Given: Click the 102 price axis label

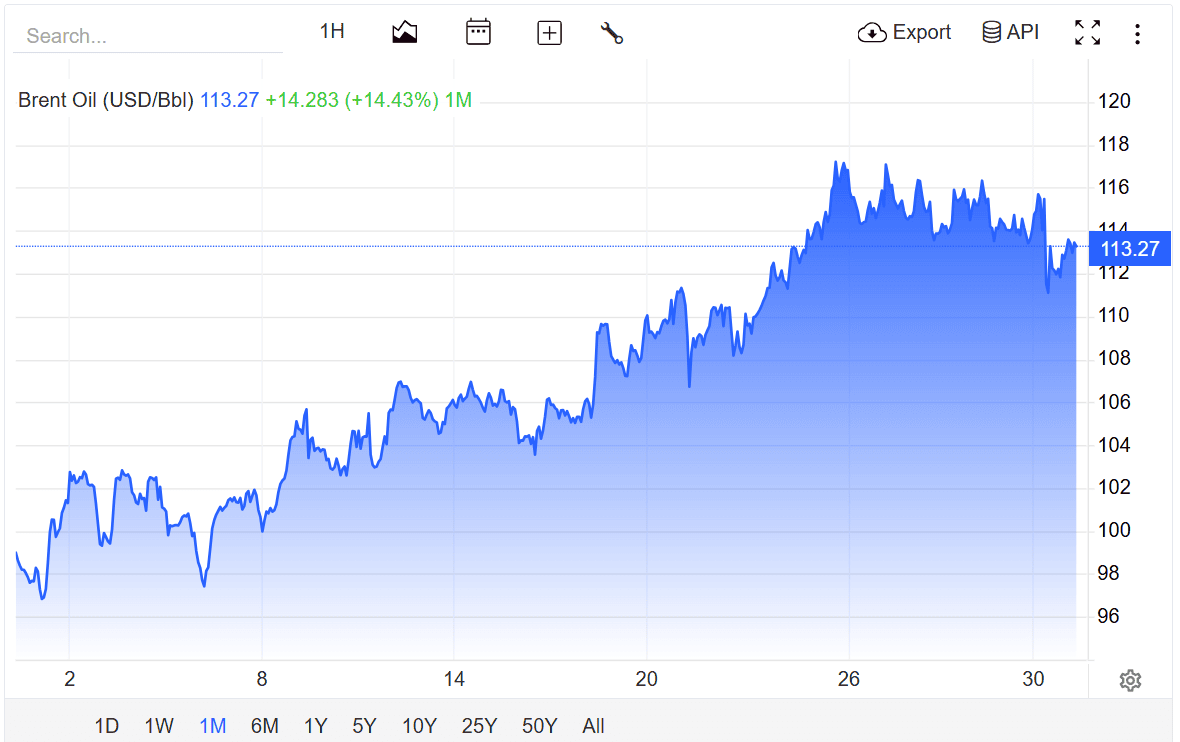Looking at the screenshot, I should 1114,487.
